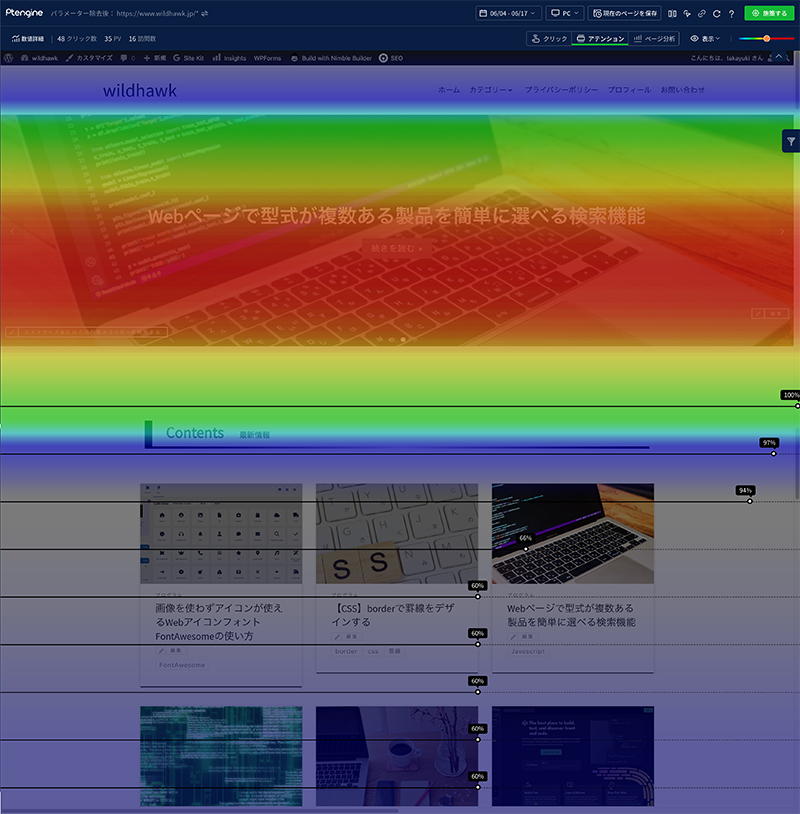Open the funnel filter panel on the right
This screenshot has width=800, height=814.
click(x=791, y=142)
